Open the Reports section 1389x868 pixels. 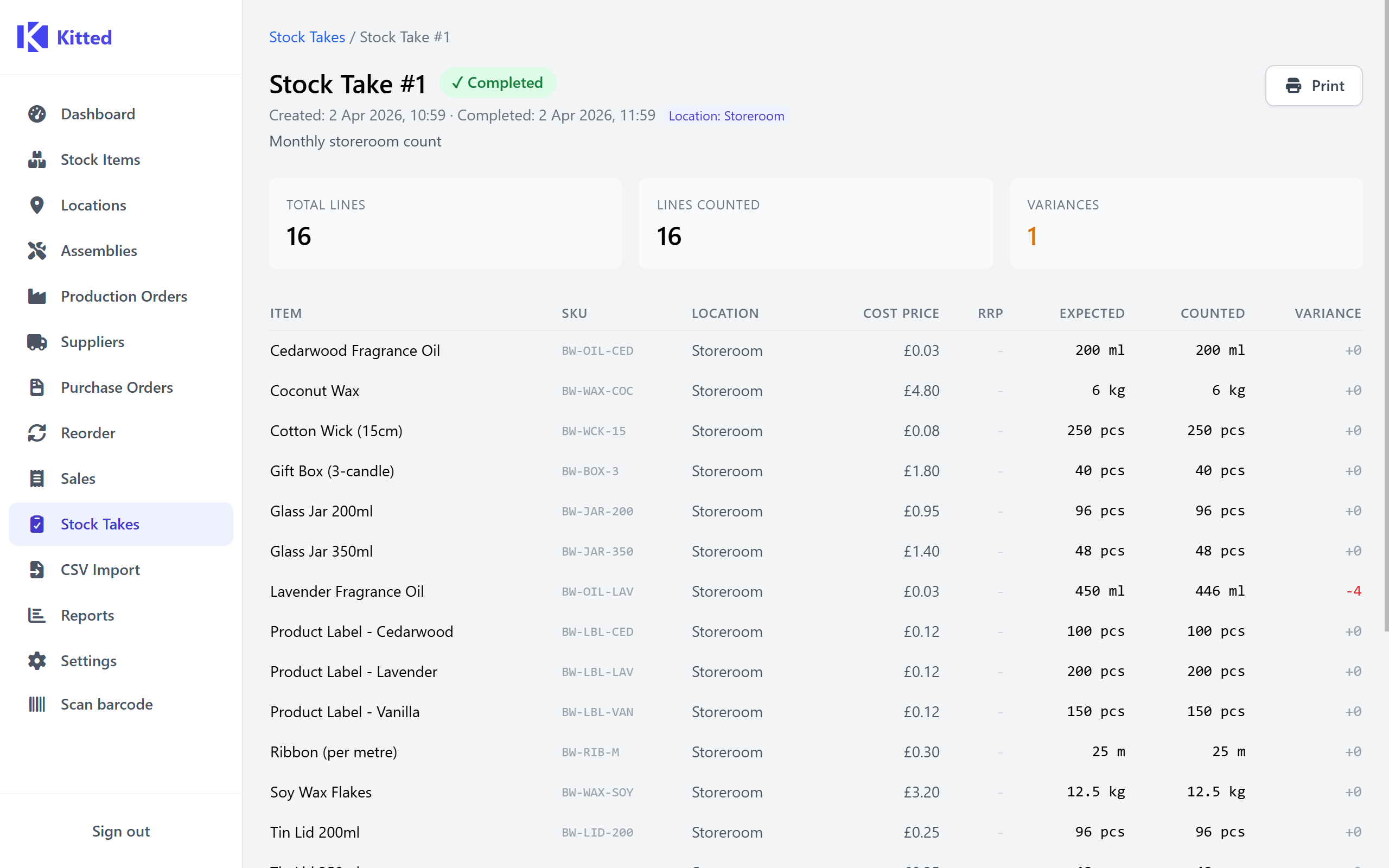121,615
